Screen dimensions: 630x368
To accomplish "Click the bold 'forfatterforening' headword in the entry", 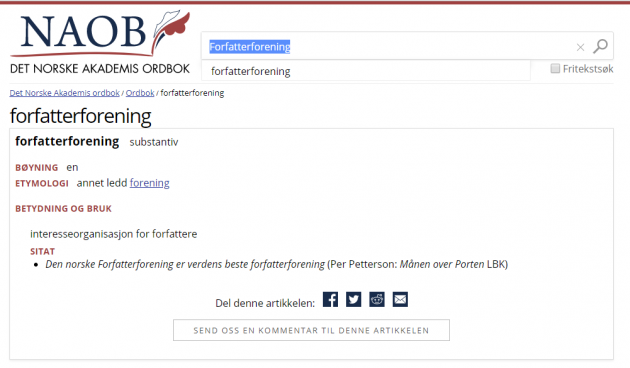I will tap(67, 141).
